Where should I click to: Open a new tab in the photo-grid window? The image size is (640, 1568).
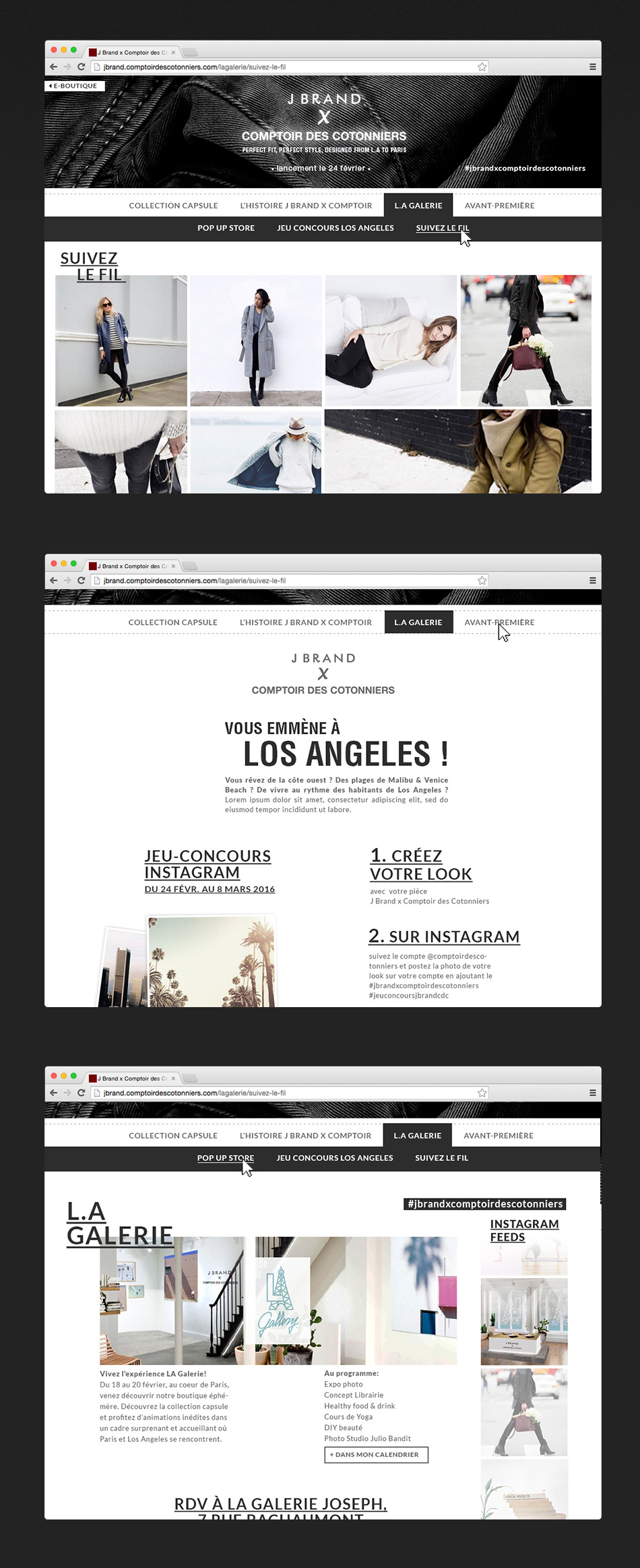190,52
